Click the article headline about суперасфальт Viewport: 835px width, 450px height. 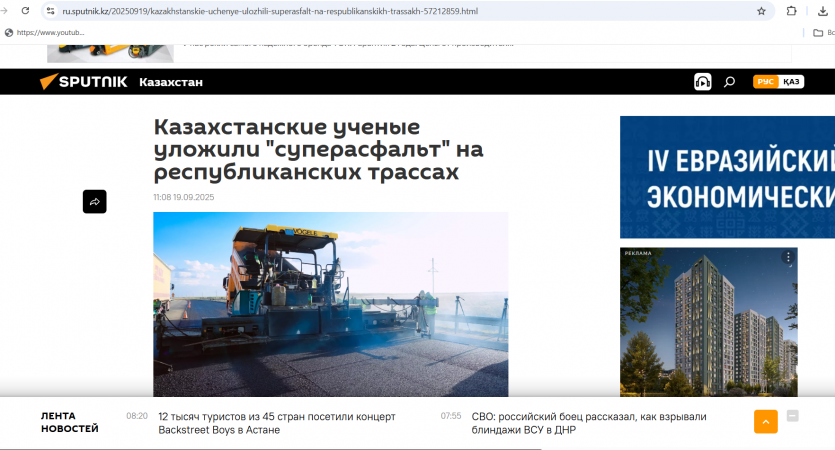(318, 150)
